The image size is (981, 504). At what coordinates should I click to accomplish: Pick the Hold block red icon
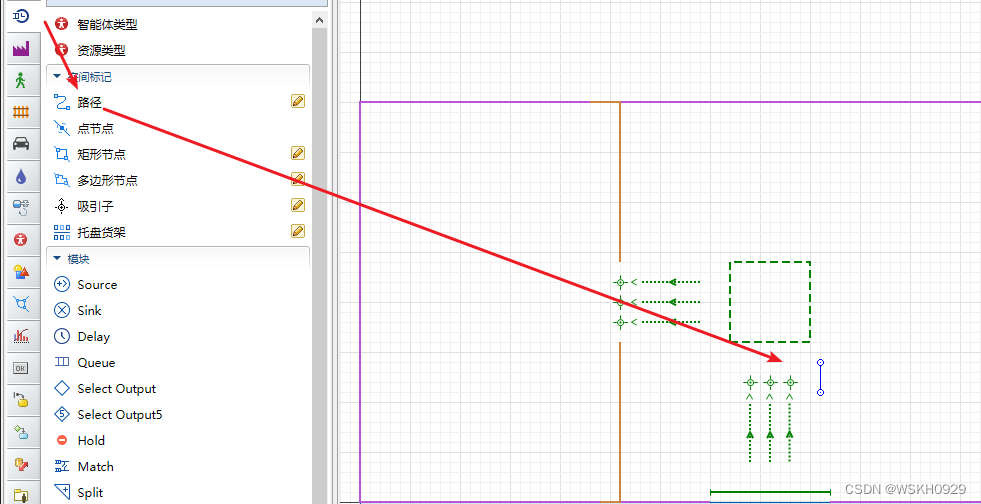[x=62, y=440]
